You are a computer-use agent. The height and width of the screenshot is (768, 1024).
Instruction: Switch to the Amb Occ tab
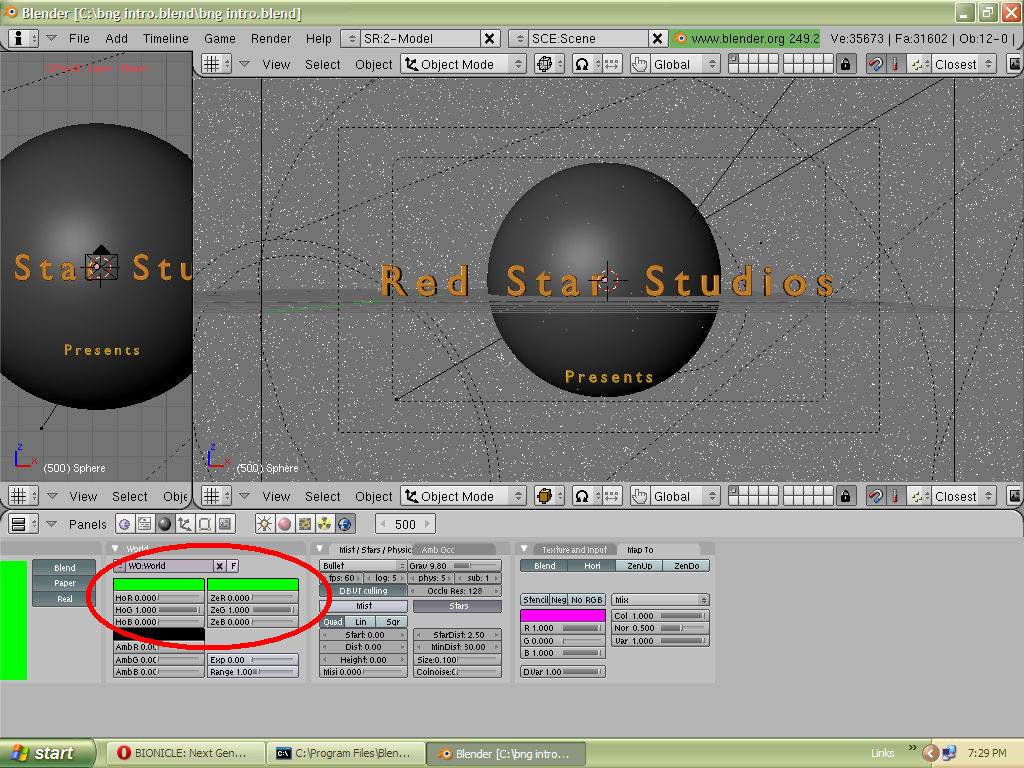438,550
